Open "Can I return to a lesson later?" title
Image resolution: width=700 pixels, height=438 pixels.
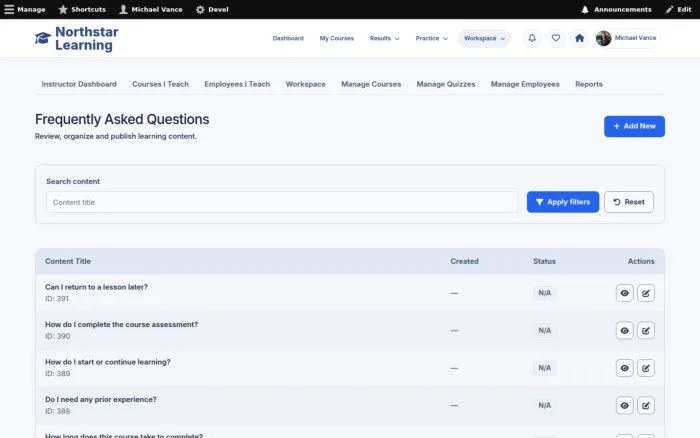coord(96,287)
